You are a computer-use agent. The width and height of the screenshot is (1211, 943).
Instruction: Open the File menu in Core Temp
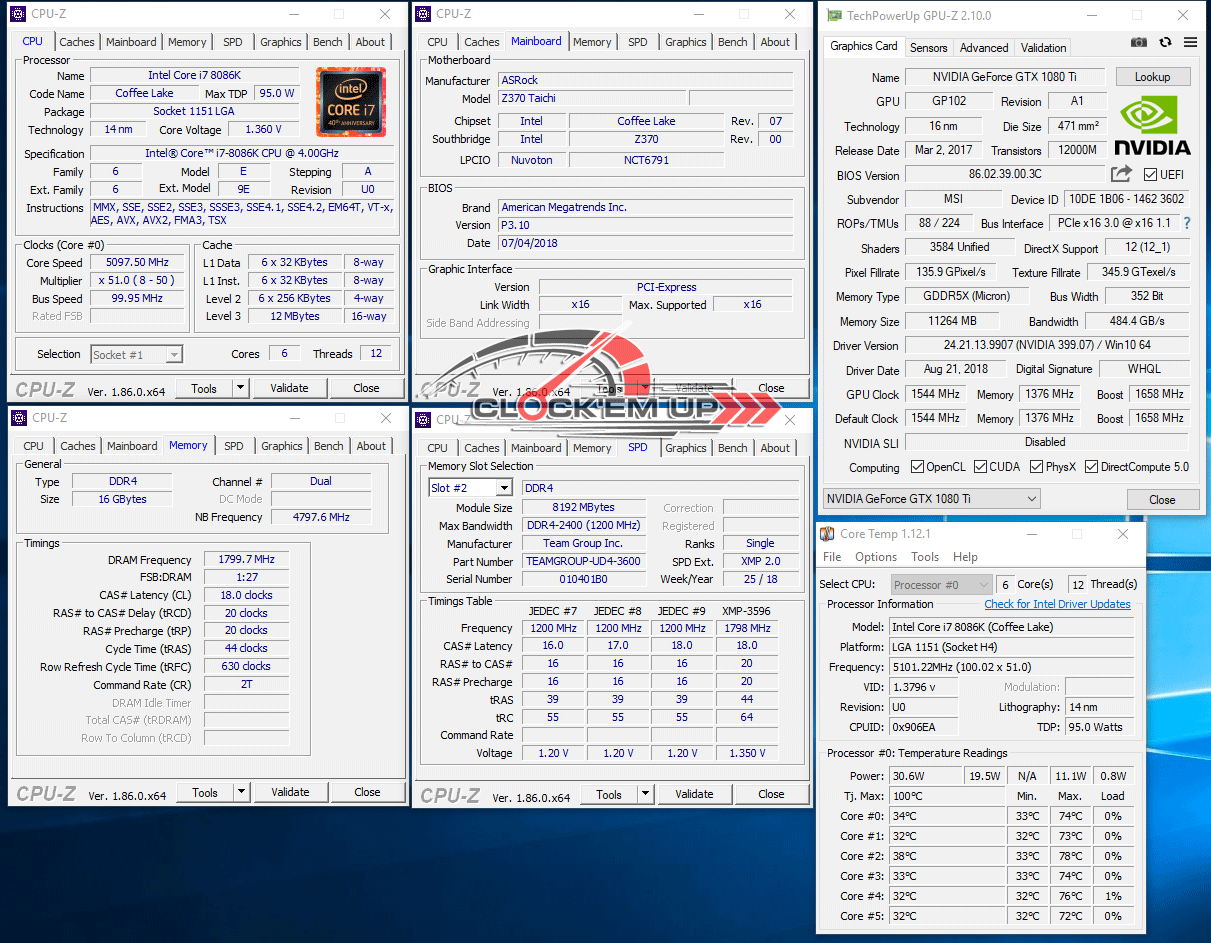pyautogui.click(x=832, y=557)
